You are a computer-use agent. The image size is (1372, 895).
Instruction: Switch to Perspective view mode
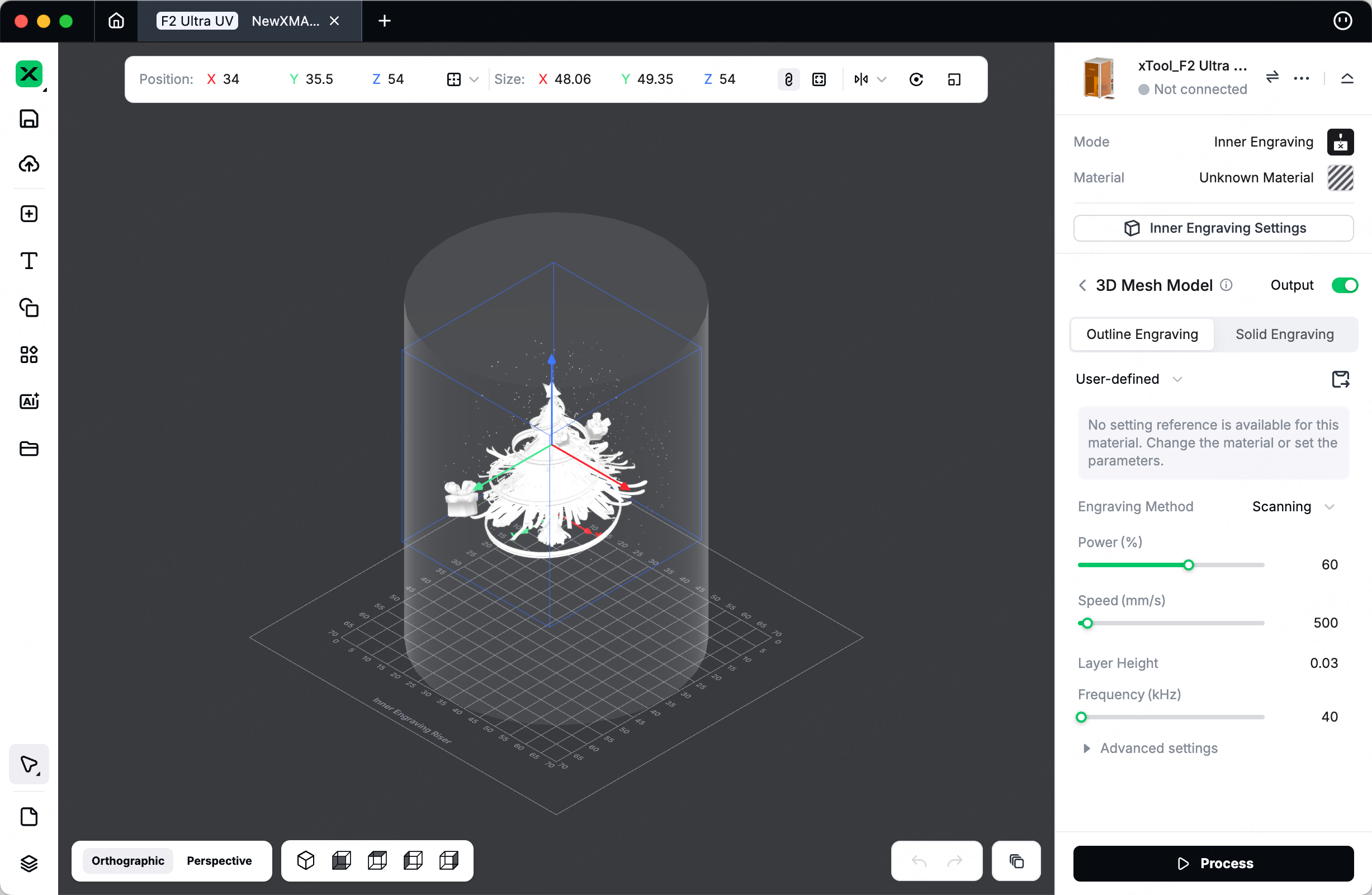[x=219, y=860]
